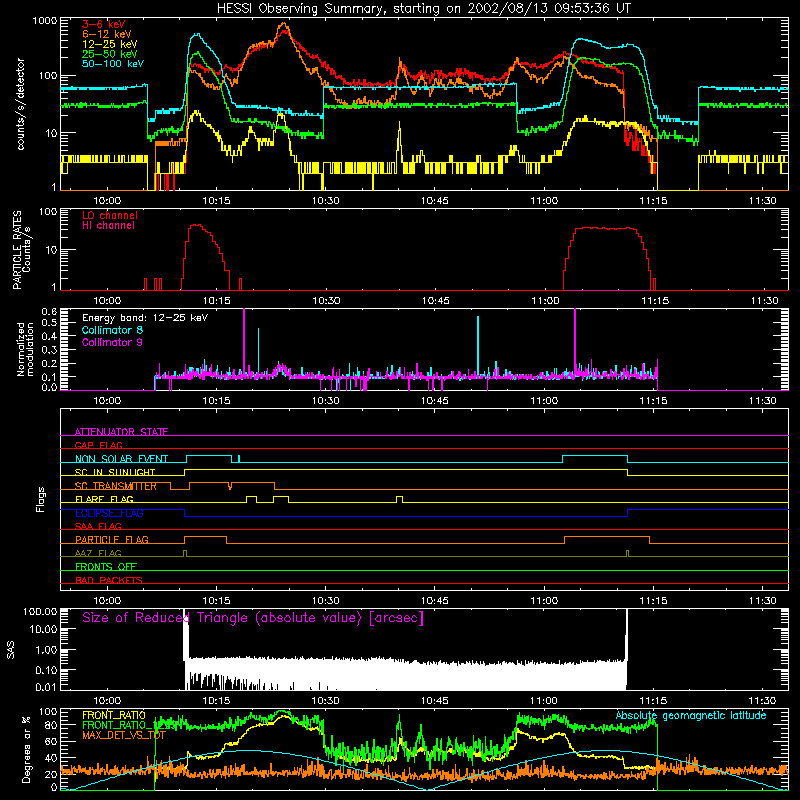The image size is (800, 800).
Task: Click the PARTICLE RATES axis label
Action: point(17,250)
